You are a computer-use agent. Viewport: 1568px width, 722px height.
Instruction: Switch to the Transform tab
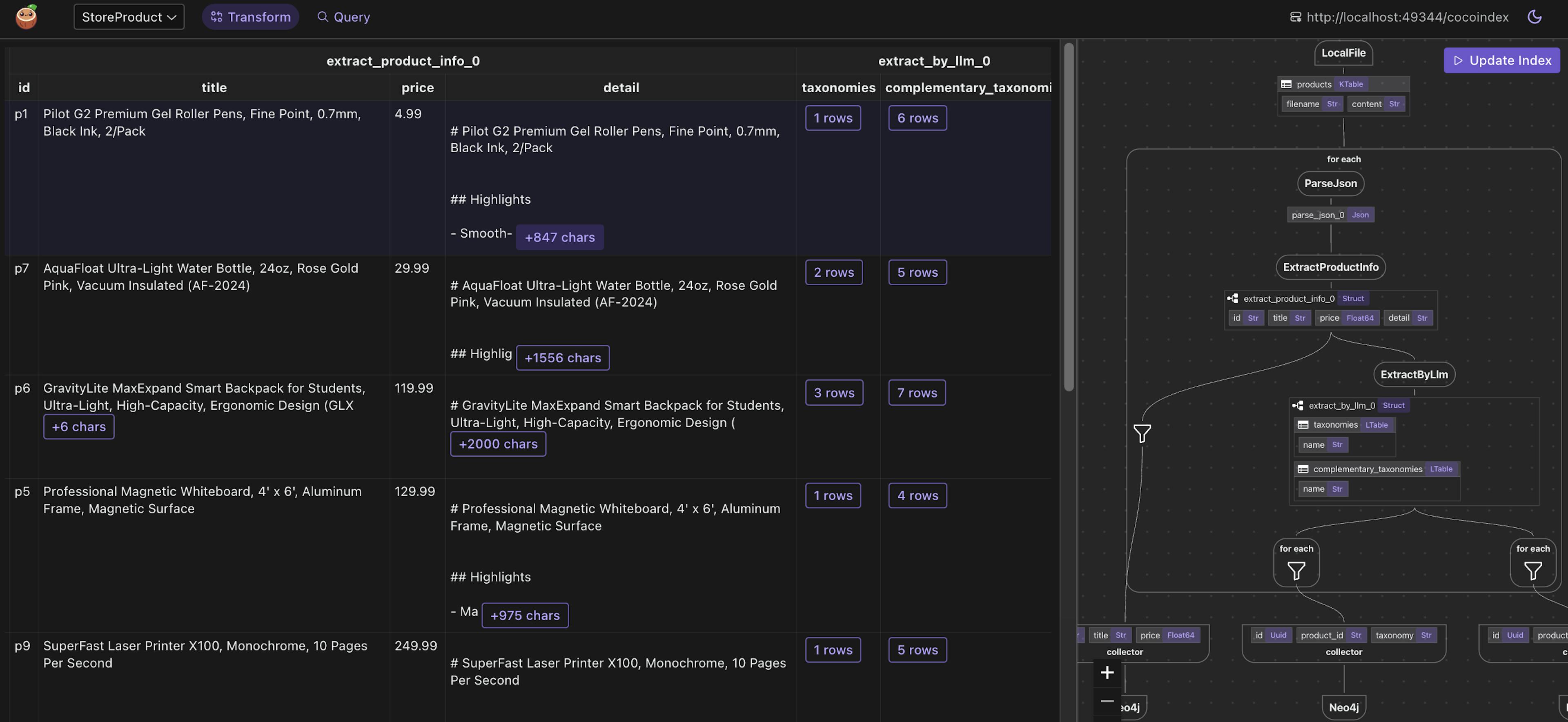250,17
